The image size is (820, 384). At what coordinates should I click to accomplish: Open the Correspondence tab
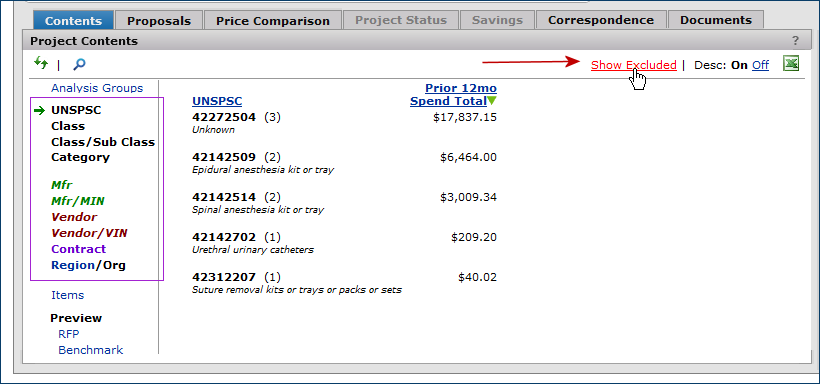[x=601, y=20]
